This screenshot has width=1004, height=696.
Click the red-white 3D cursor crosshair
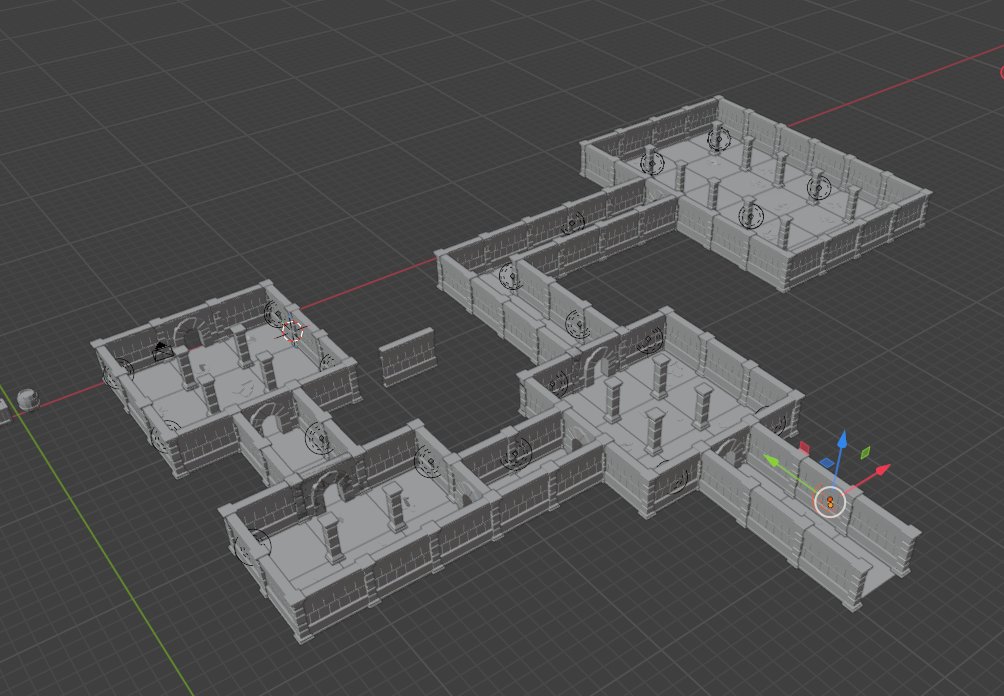tap(293, 331)
